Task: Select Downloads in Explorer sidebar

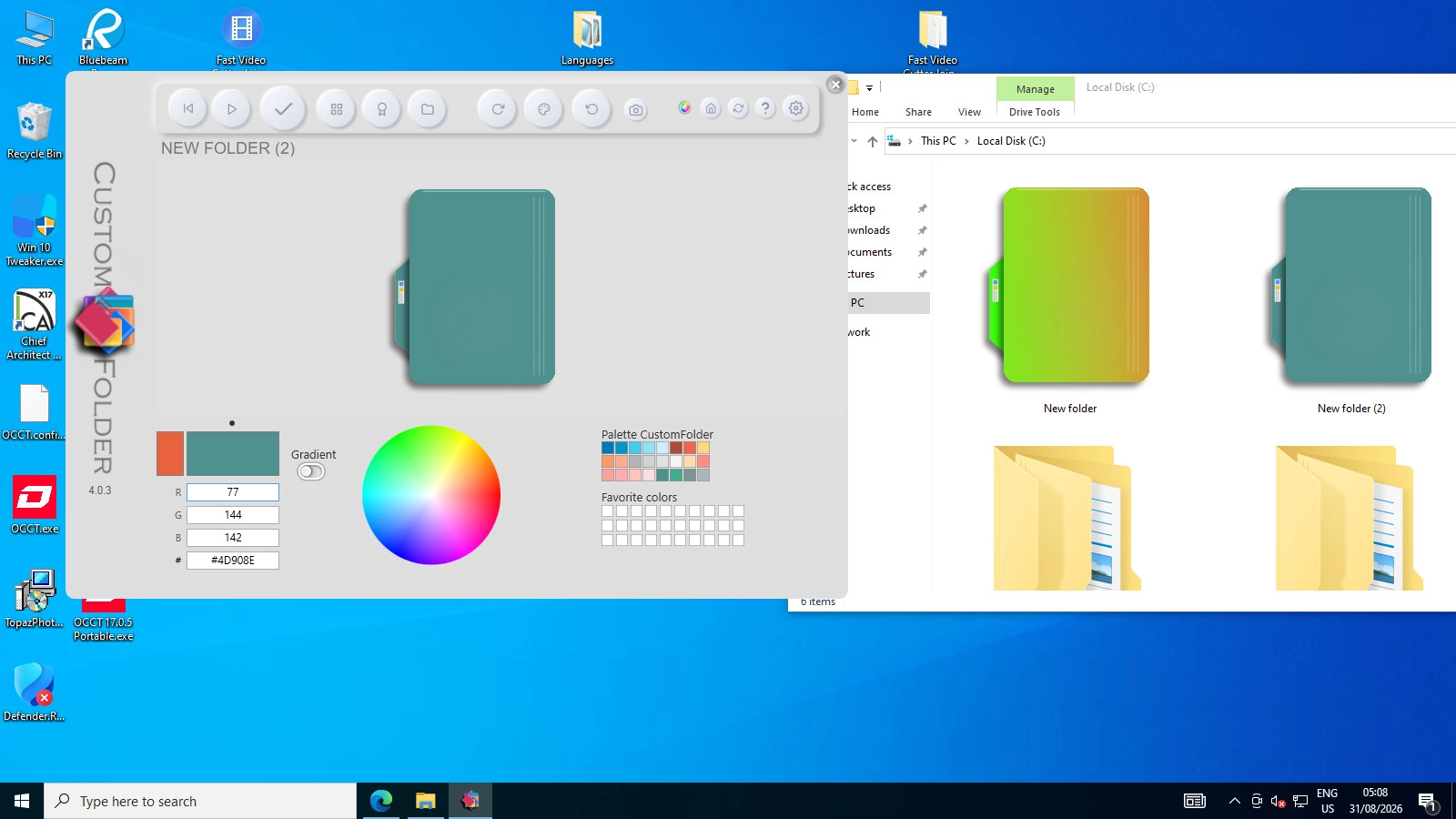Action: point(869,230)
